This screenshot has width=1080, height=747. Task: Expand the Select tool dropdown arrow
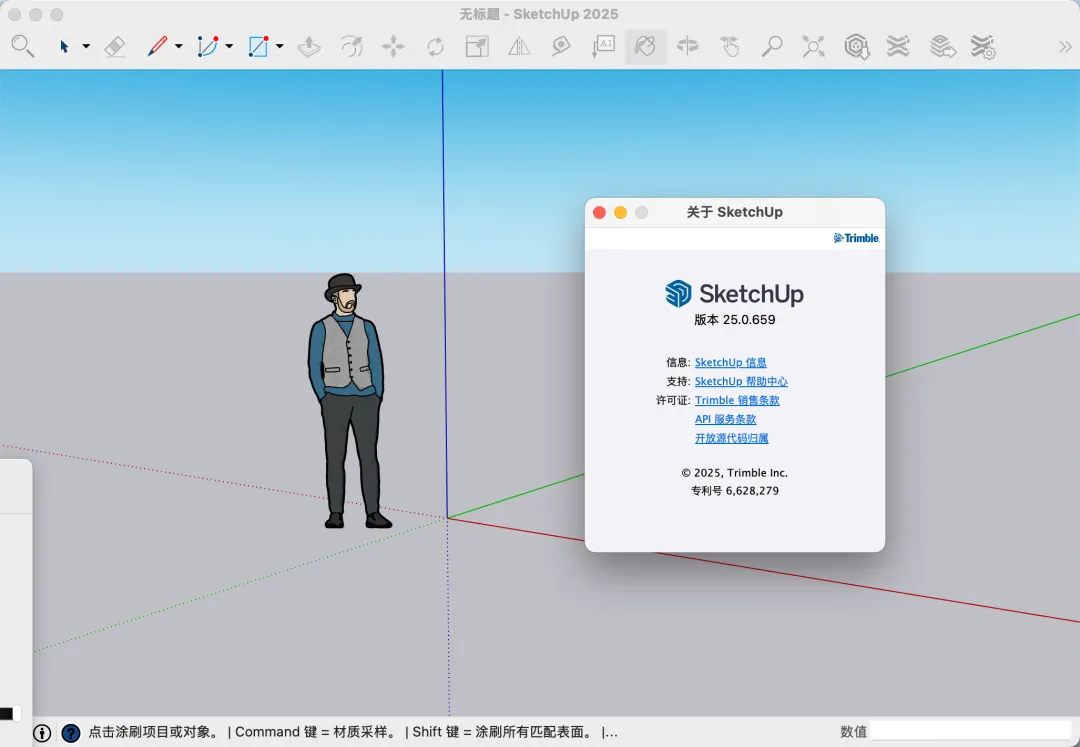pos(86,47)
